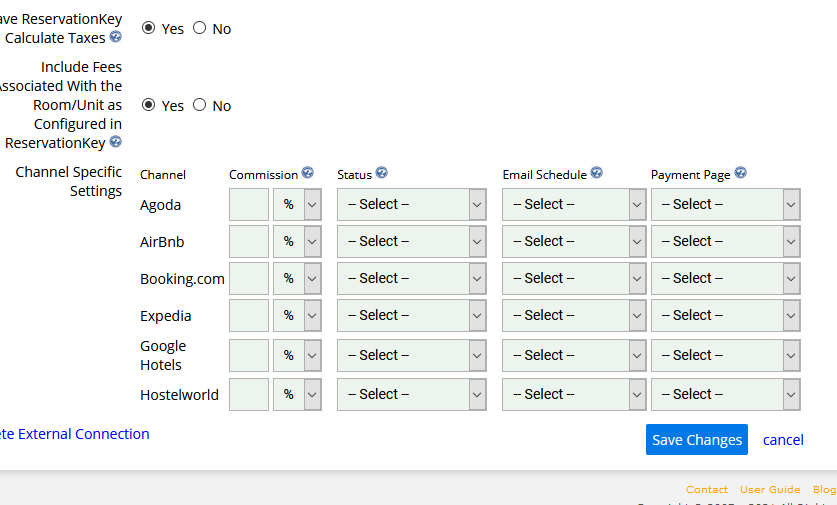The height and width of the screenshot is (505, 837).
Task: Open Booking.com Payment Page dropdown
Action: point(725,278)
